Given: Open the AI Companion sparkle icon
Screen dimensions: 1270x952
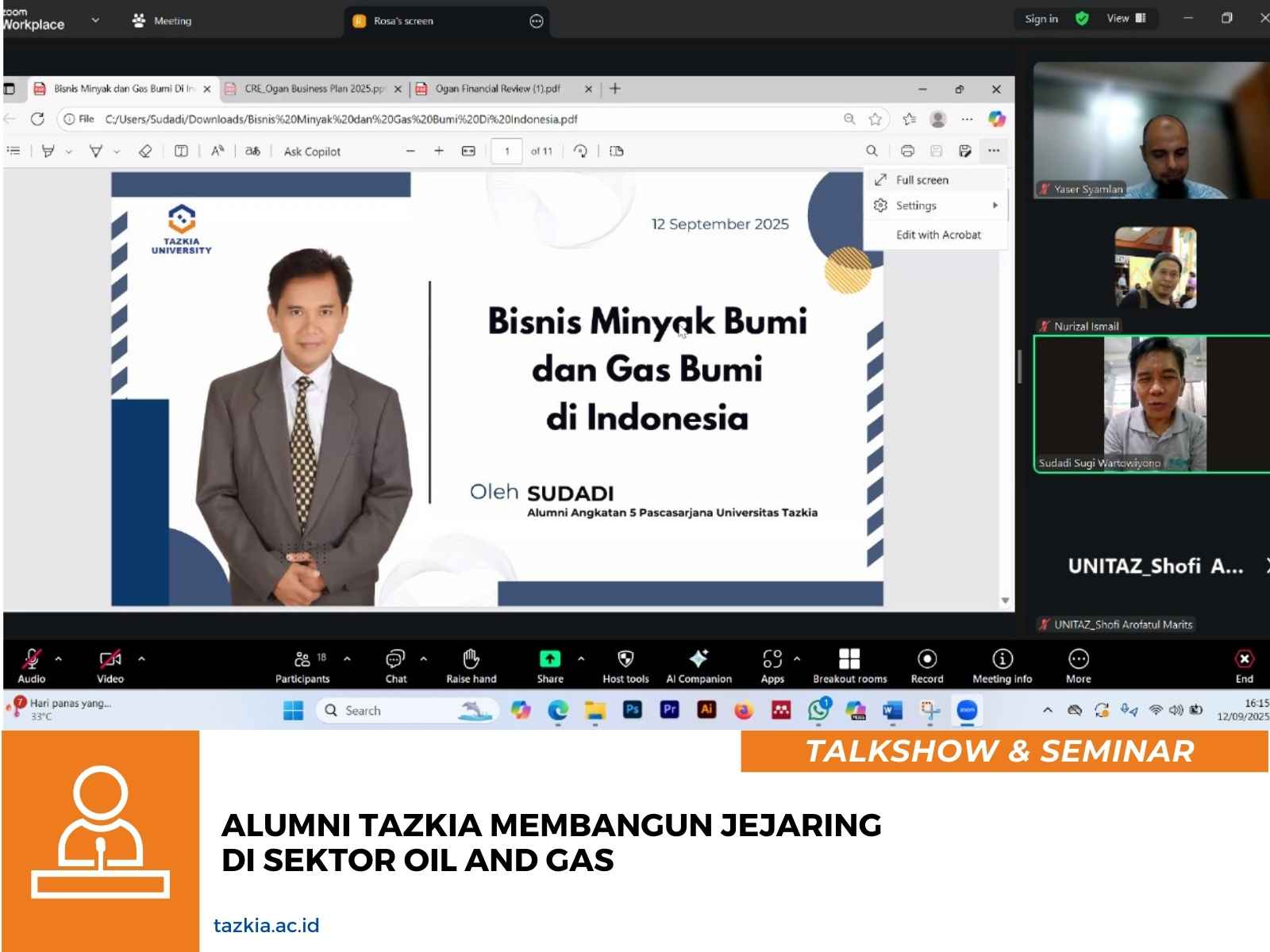Looking at the screenshot, I should click(x=698, y=659).
